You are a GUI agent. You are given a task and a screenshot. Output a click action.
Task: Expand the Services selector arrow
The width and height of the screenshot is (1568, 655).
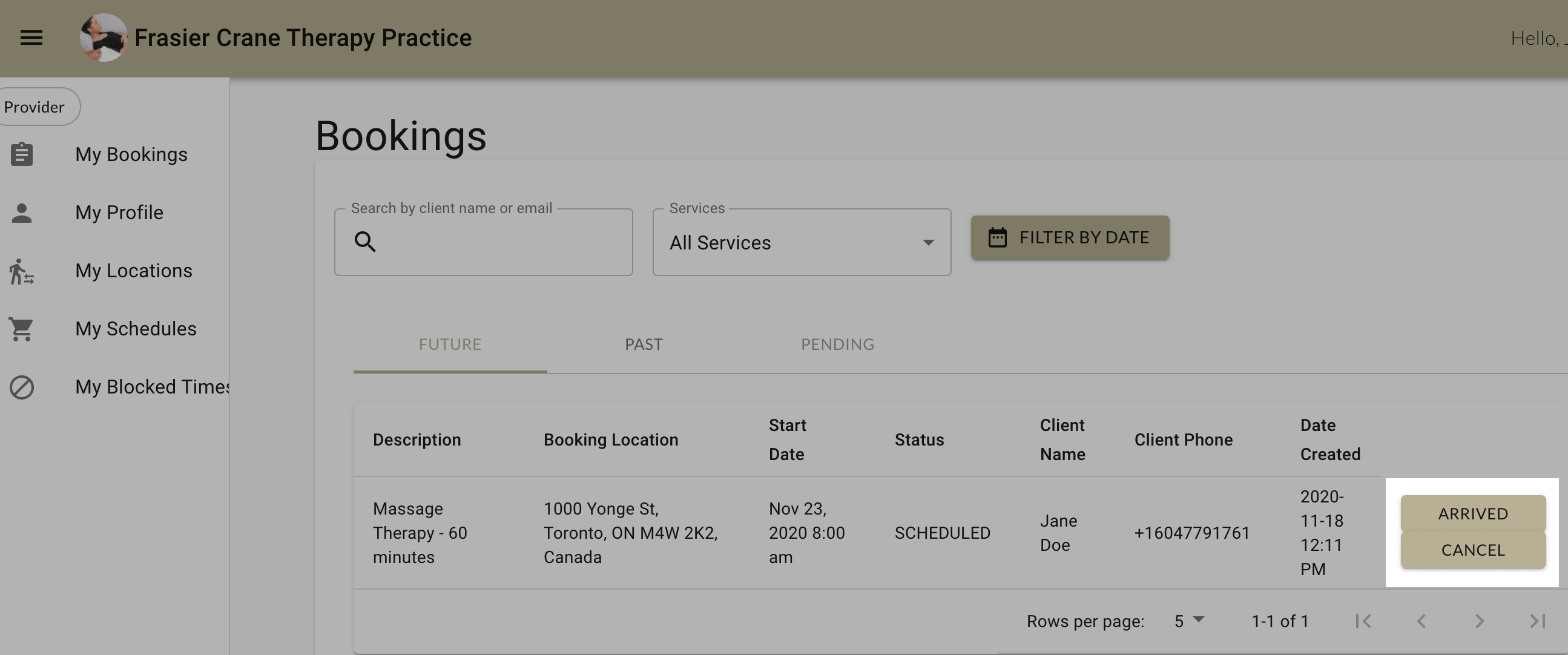pyautogui.click(x=927, y=242)
